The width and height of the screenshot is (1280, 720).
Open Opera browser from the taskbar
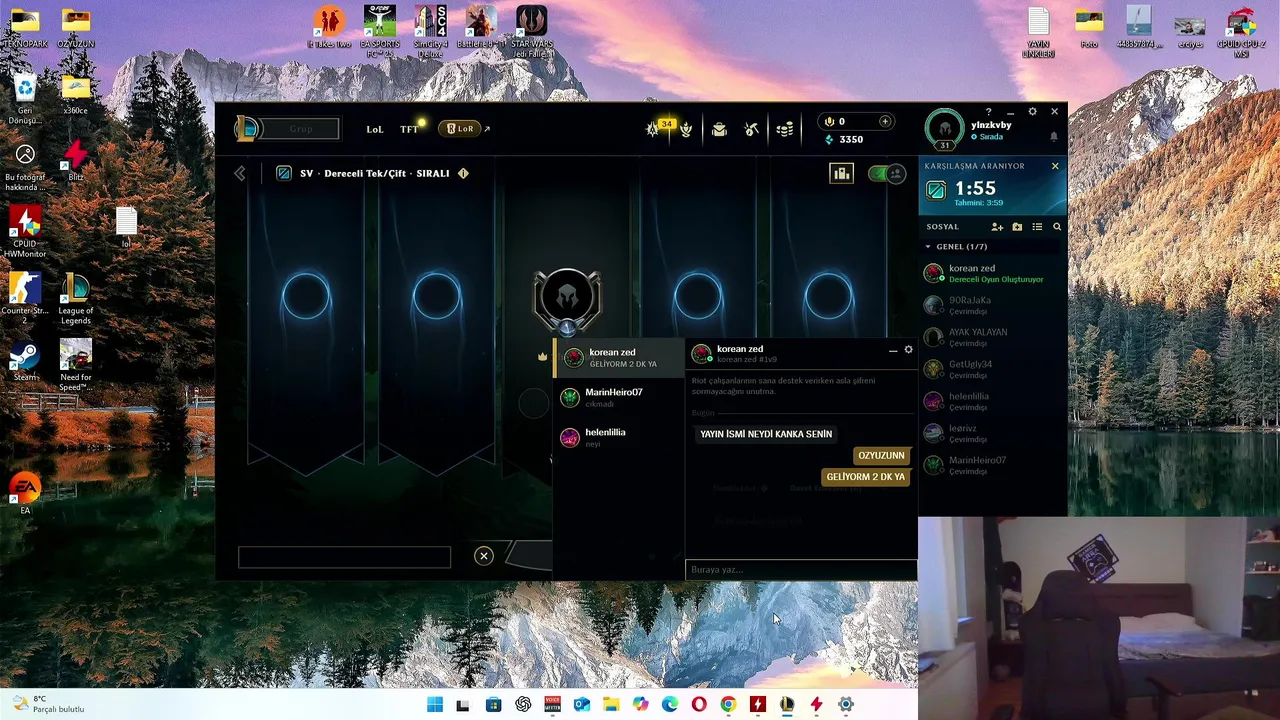point(699,705)
